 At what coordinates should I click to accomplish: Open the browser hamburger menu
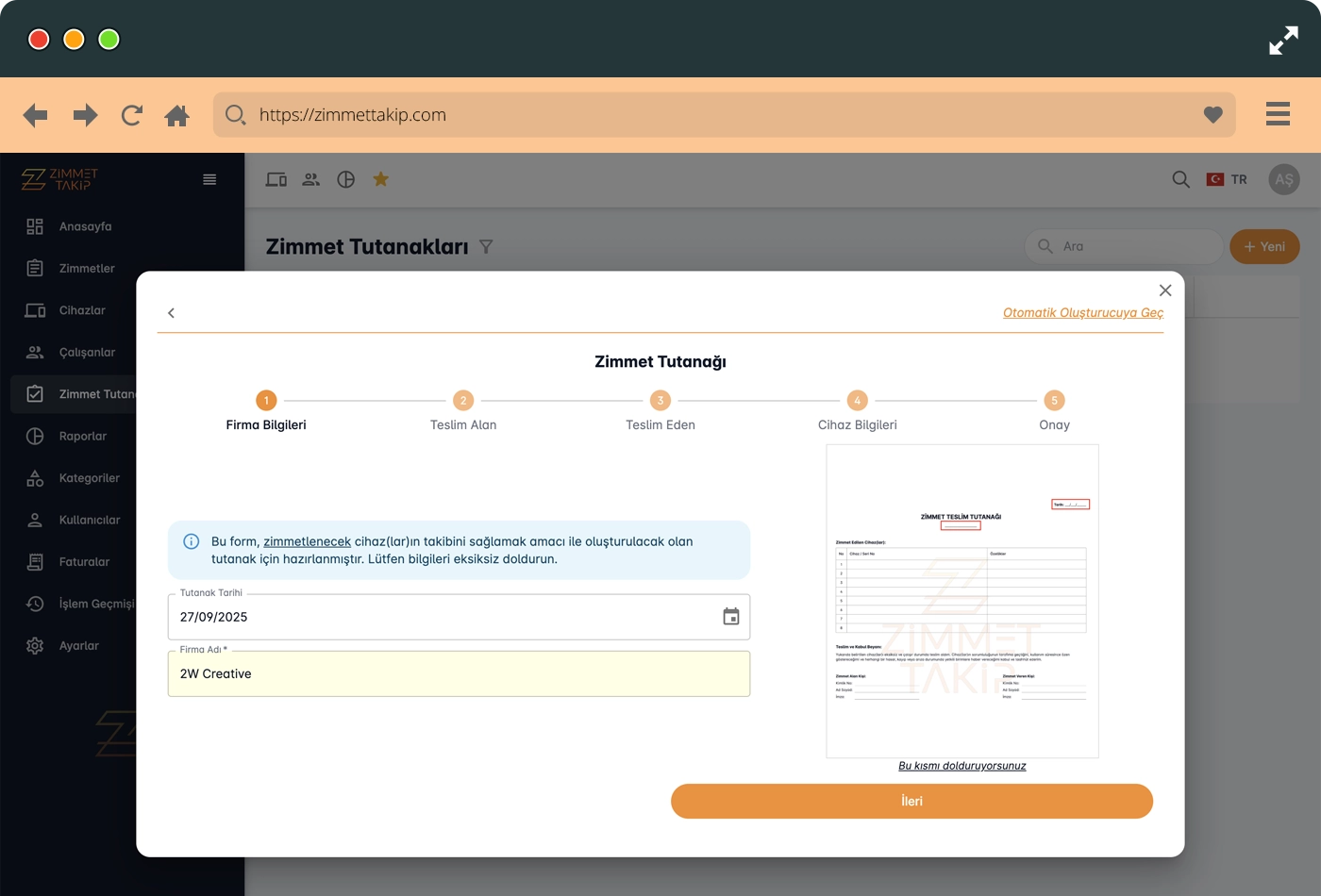(1278, 113)
